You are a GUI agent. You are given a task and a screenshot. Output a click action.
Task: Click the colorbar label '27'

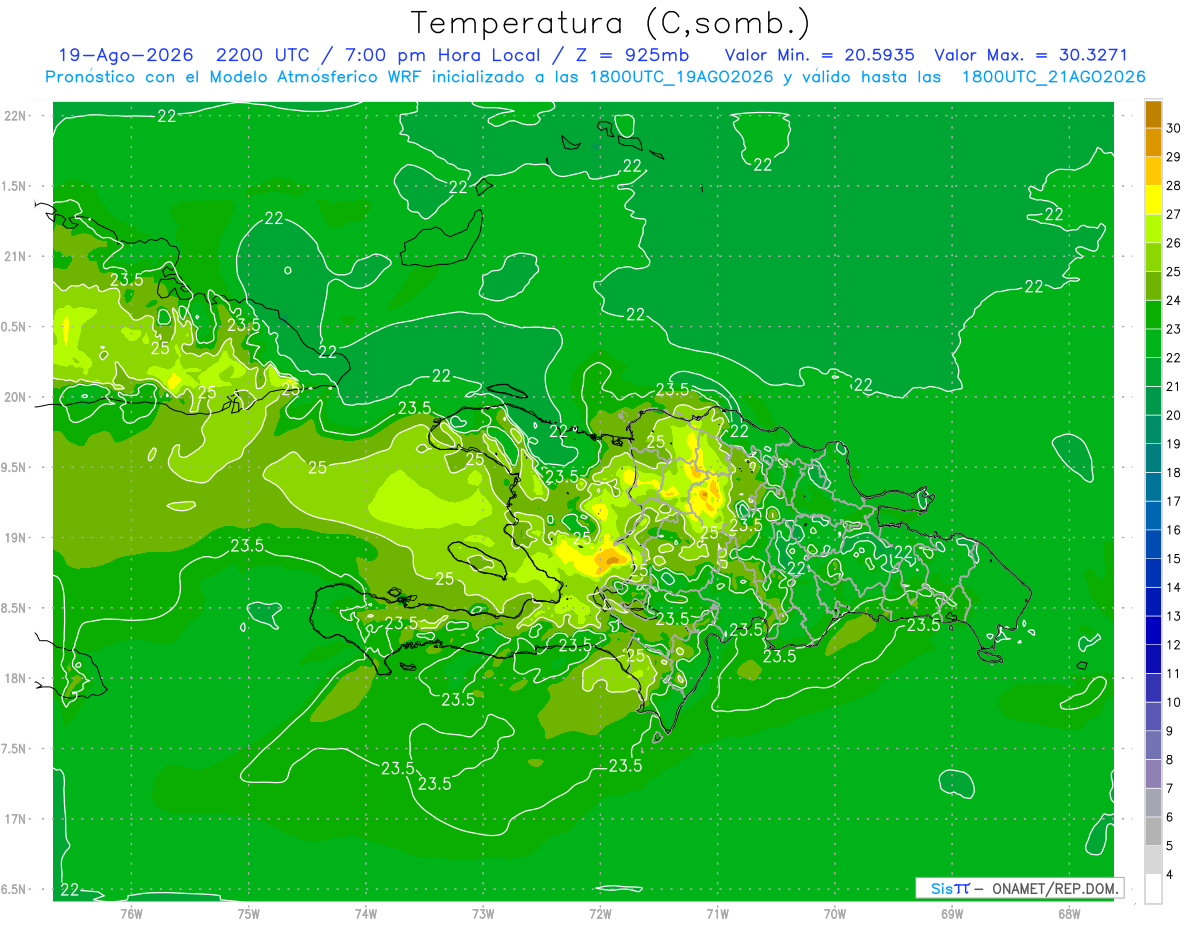(1173, 214)
